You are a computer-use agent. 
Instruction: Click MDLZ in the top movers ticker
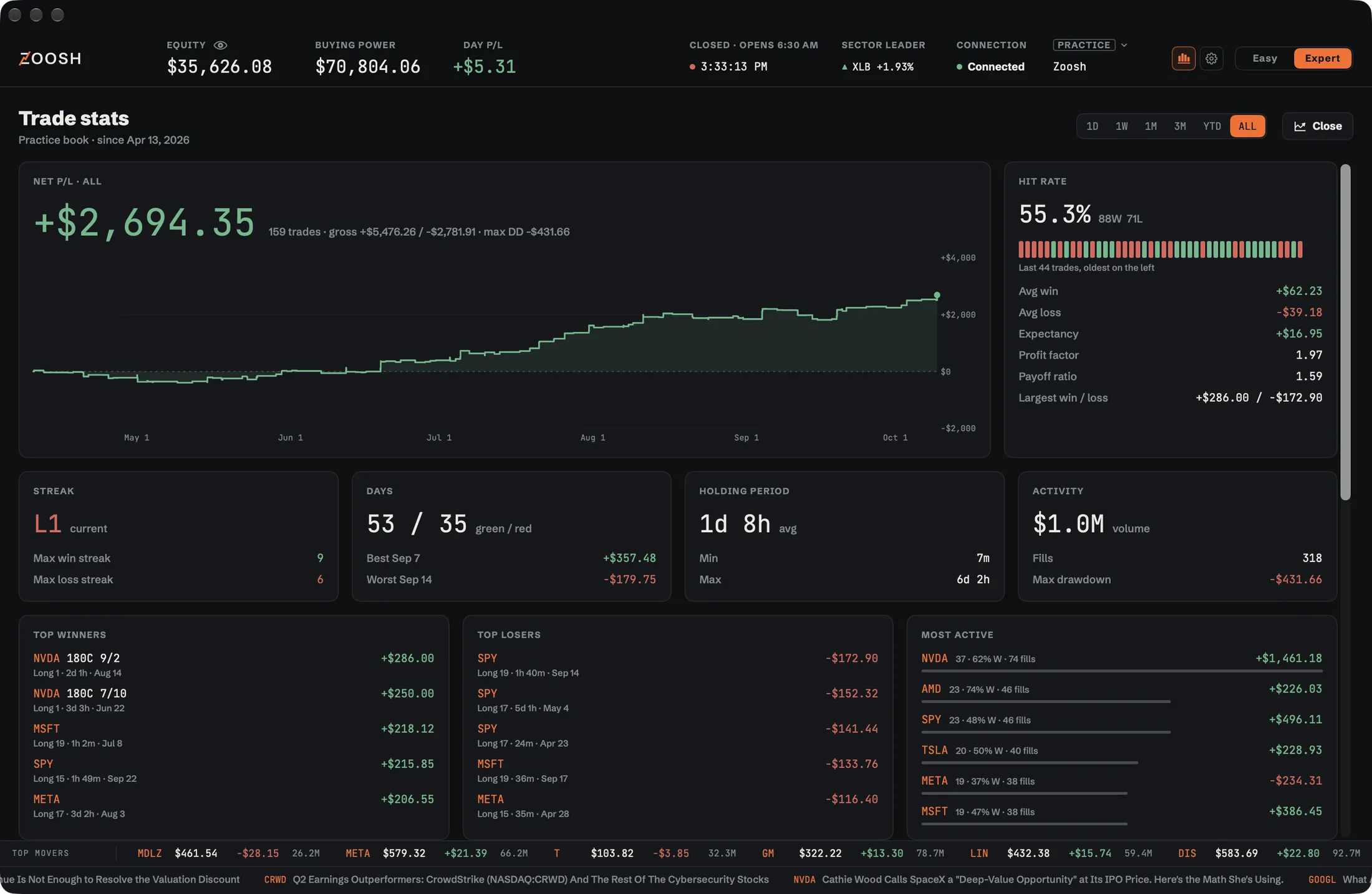click(x=149, y=853)
